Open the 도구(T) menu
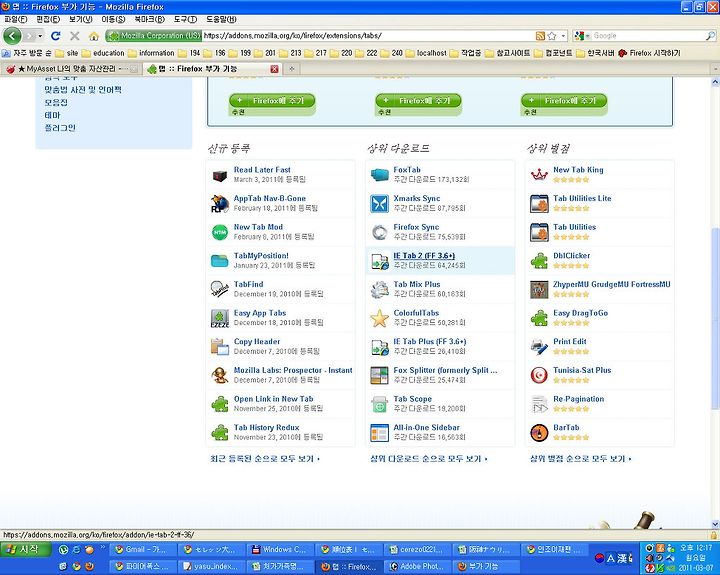This screenshot has height=575, width=720. point(185,19)
